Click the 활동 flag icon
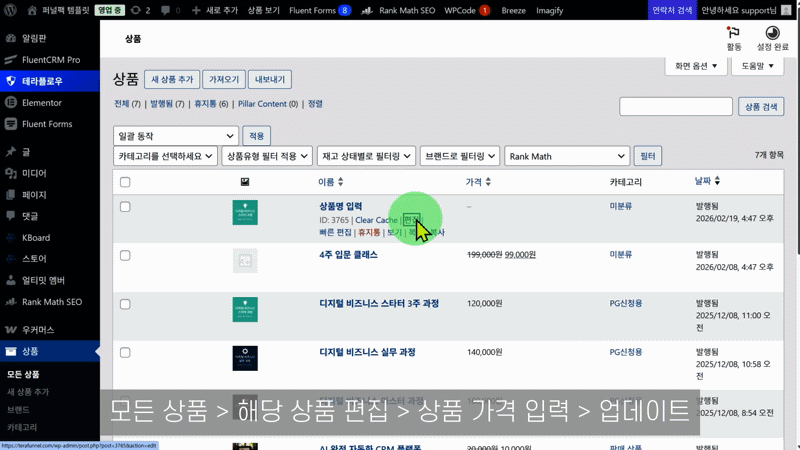Screen dimensions: 800x450 point(734,33)
